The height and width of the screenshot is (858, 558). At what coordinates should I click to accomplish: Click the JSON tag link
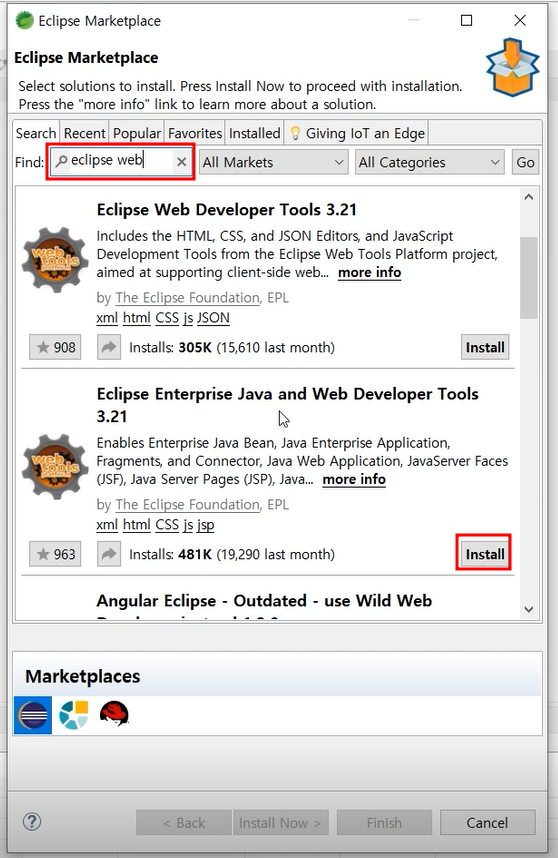pyautogui.click(x=213, y=317)
